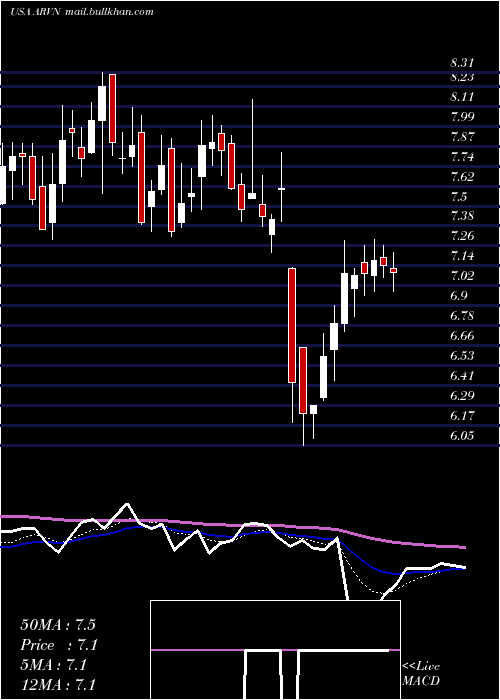Click the '5MA : 7.1' legend entry

click(54, 665)
